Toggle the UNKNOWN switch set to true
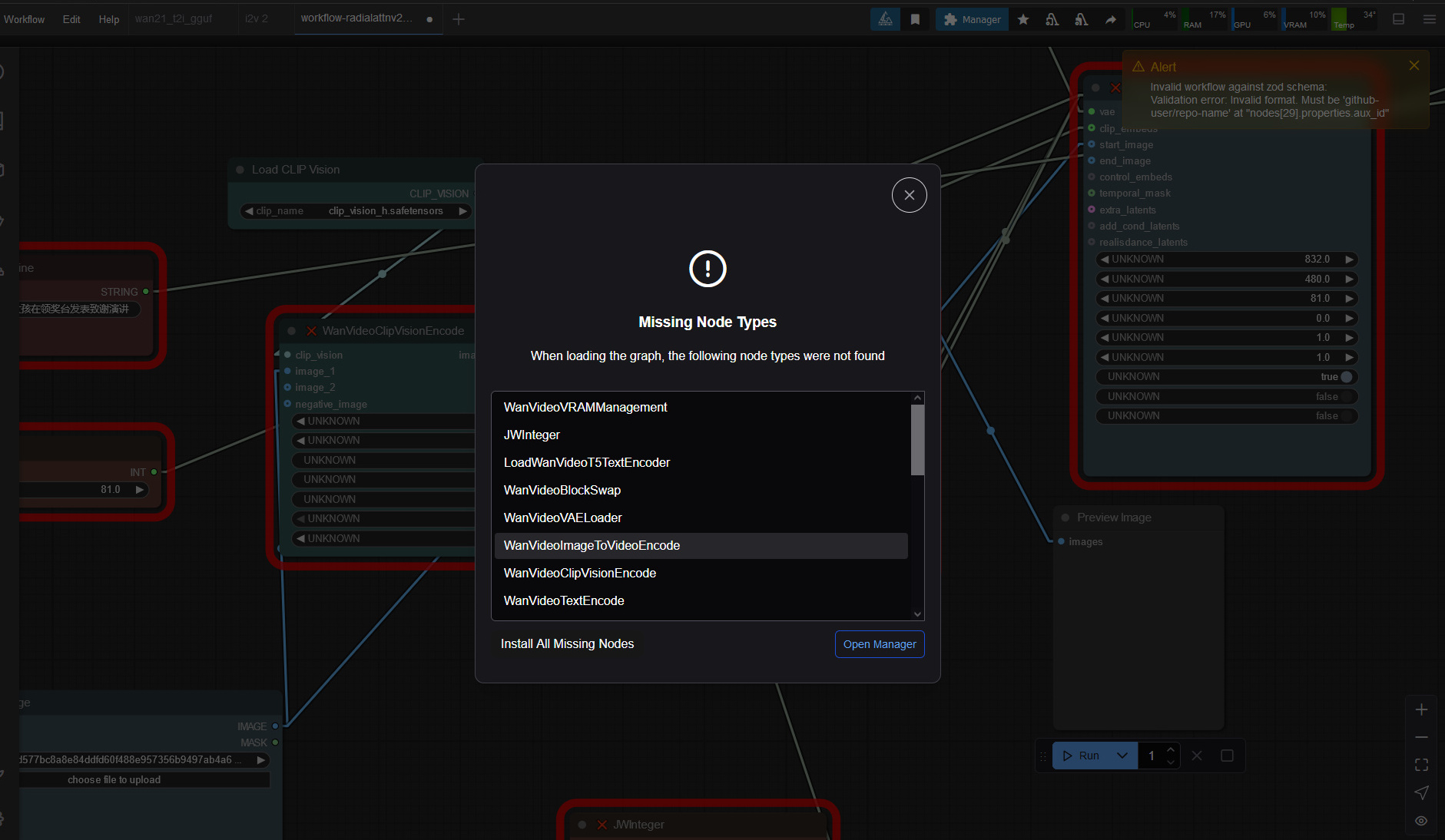Viewport: 1445px width, 840px height. point(1346,376)
